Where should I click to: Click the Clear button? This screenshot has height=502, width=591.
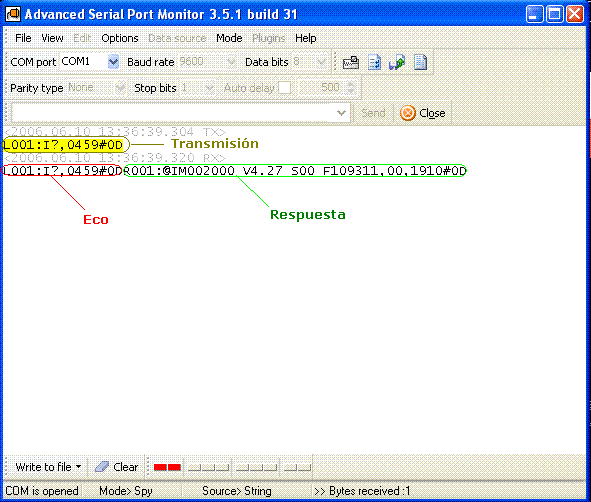tap(116, 467)
